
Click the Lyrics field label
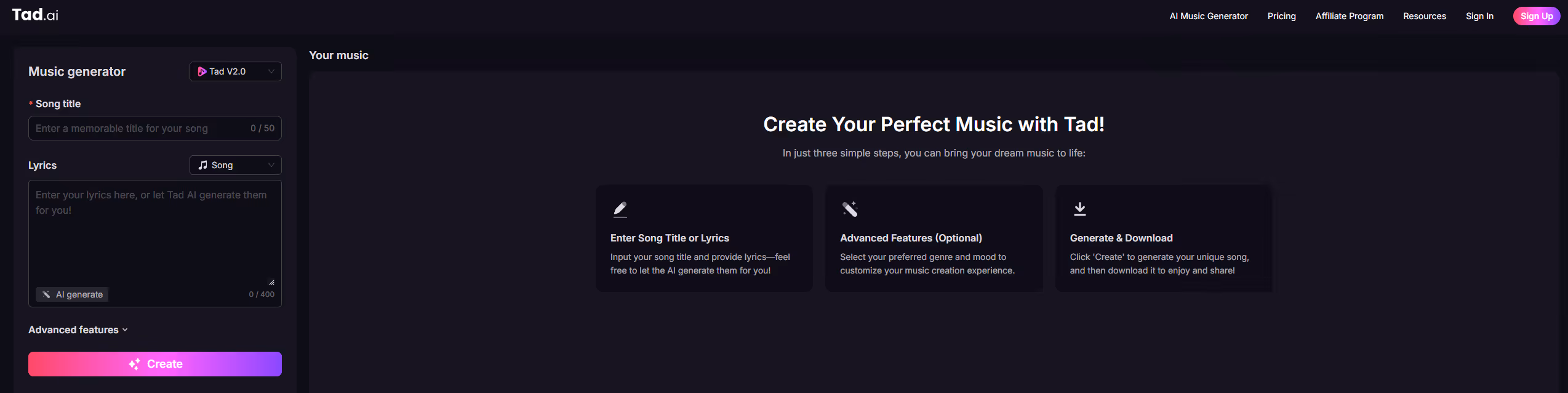click(42, 165)
